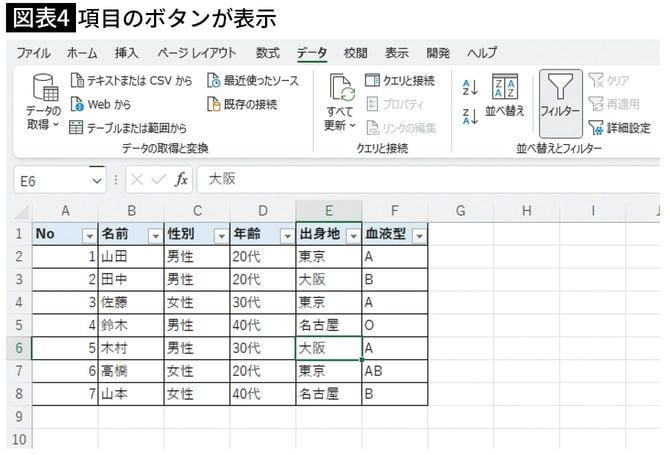Toggle the フィルター funnel button
670x455 pixels.
point(560,103)
